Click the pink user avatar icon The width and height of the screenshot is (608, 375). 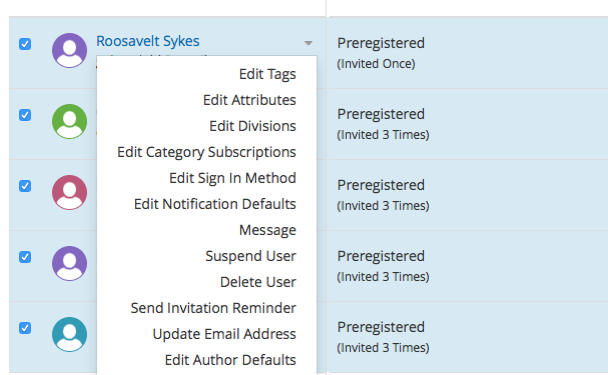pyautogui.click(x=69, y=192)
